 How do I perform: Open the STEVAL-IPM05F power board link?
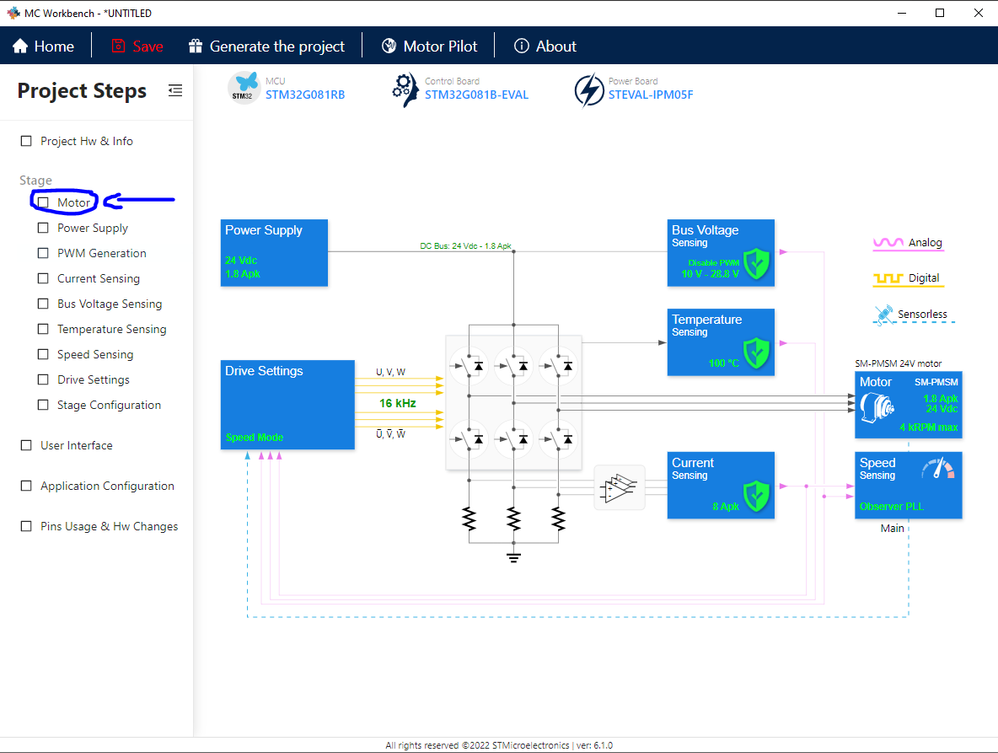coord(650,95)
